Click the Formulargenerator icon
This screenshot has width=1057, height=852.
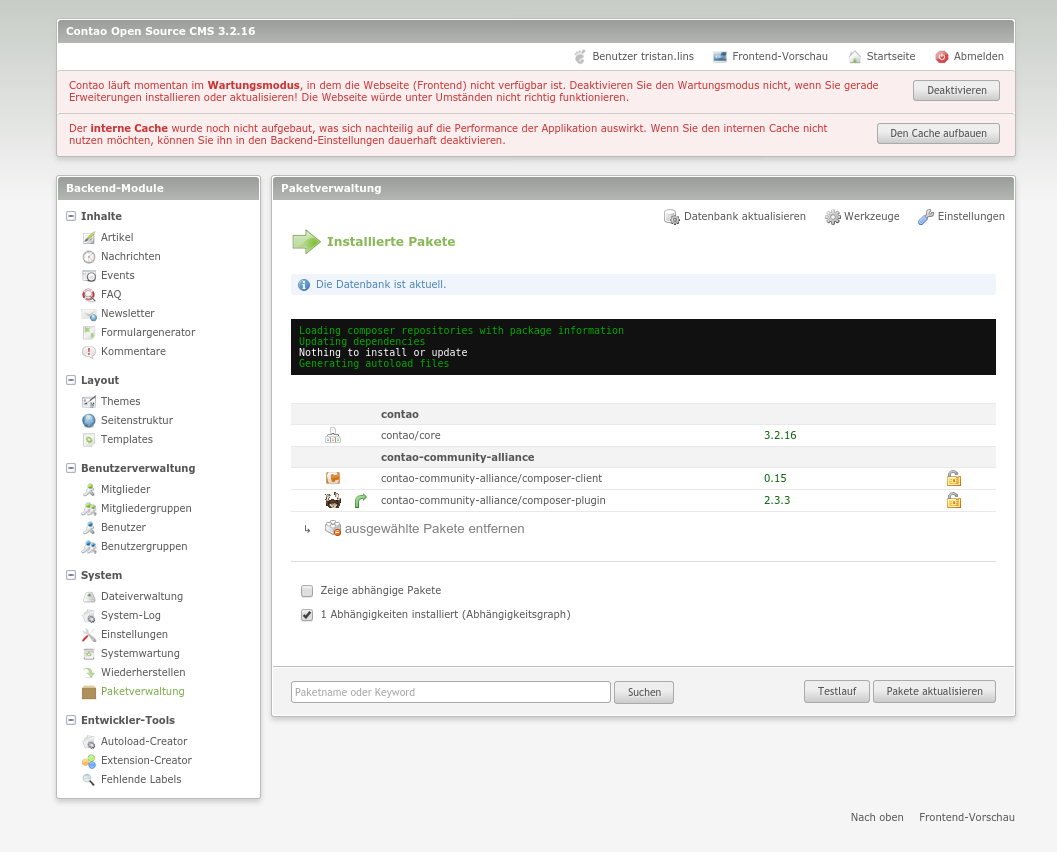coord(88,332)
